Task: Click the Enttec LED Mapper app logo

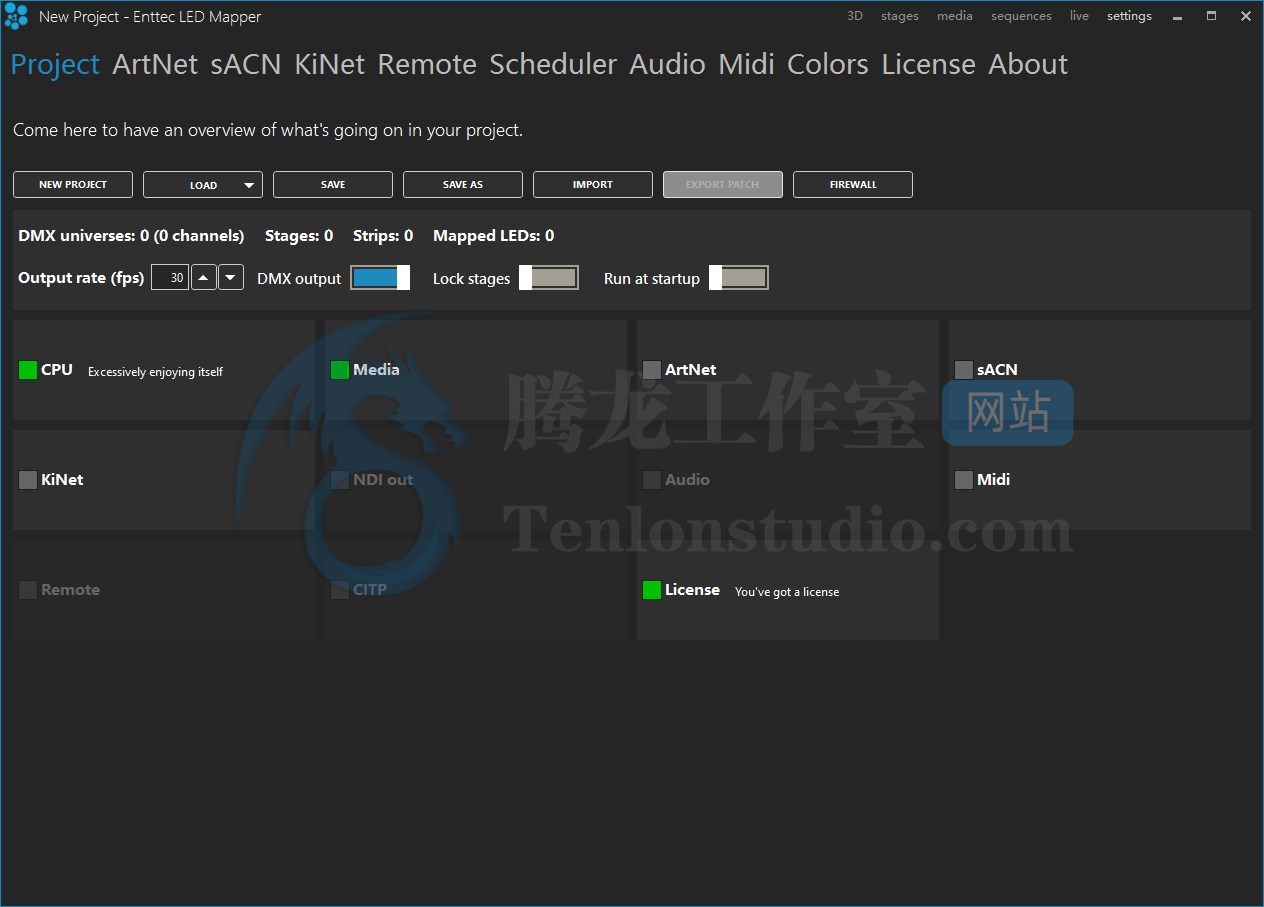Action: [16, 16]
